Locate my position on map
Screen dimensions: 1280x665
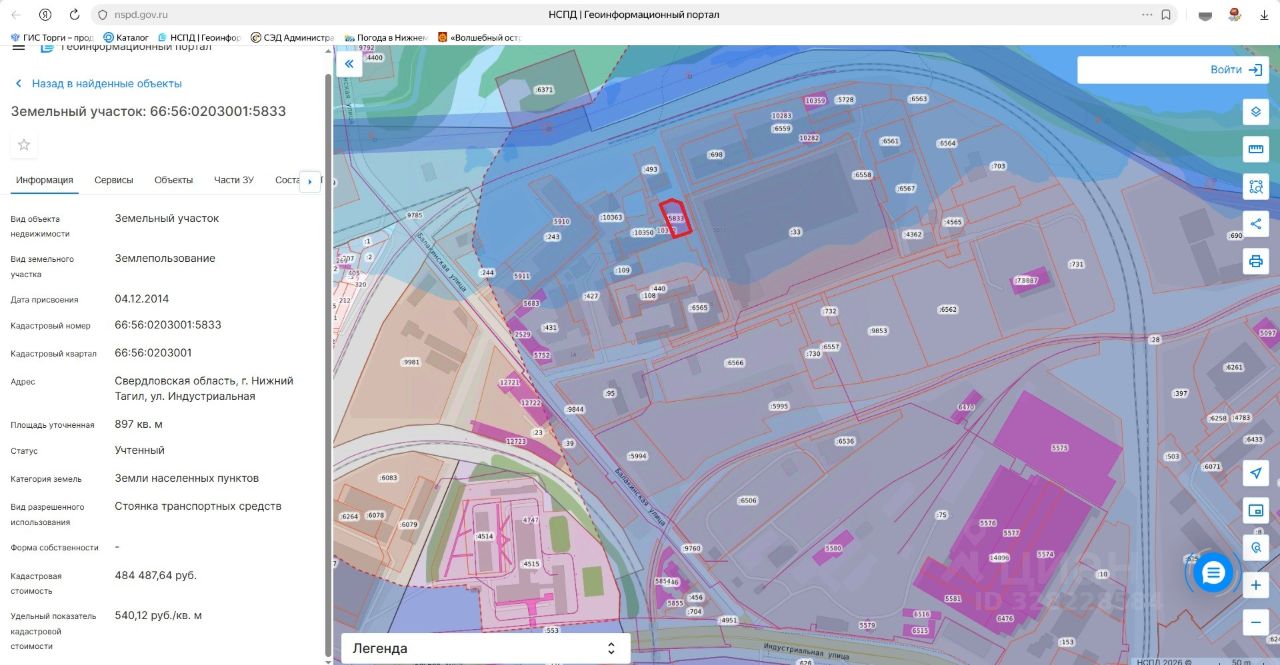point(1255,473)
